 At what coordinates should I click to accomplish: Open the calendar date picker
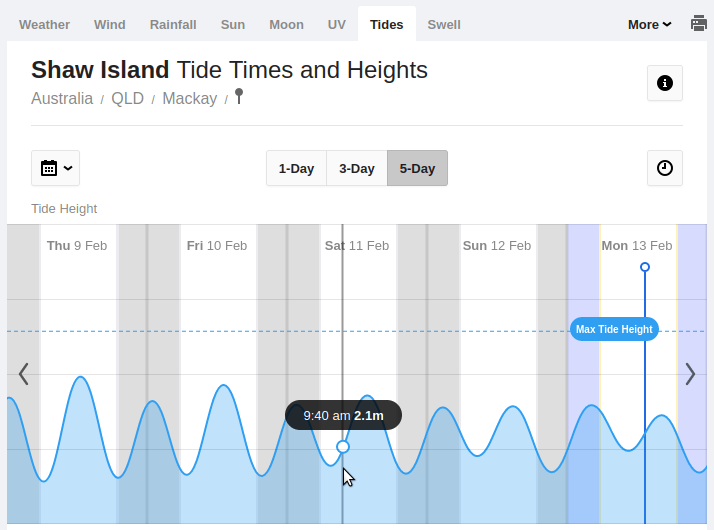pyautogui.click(x=55, y=168)
